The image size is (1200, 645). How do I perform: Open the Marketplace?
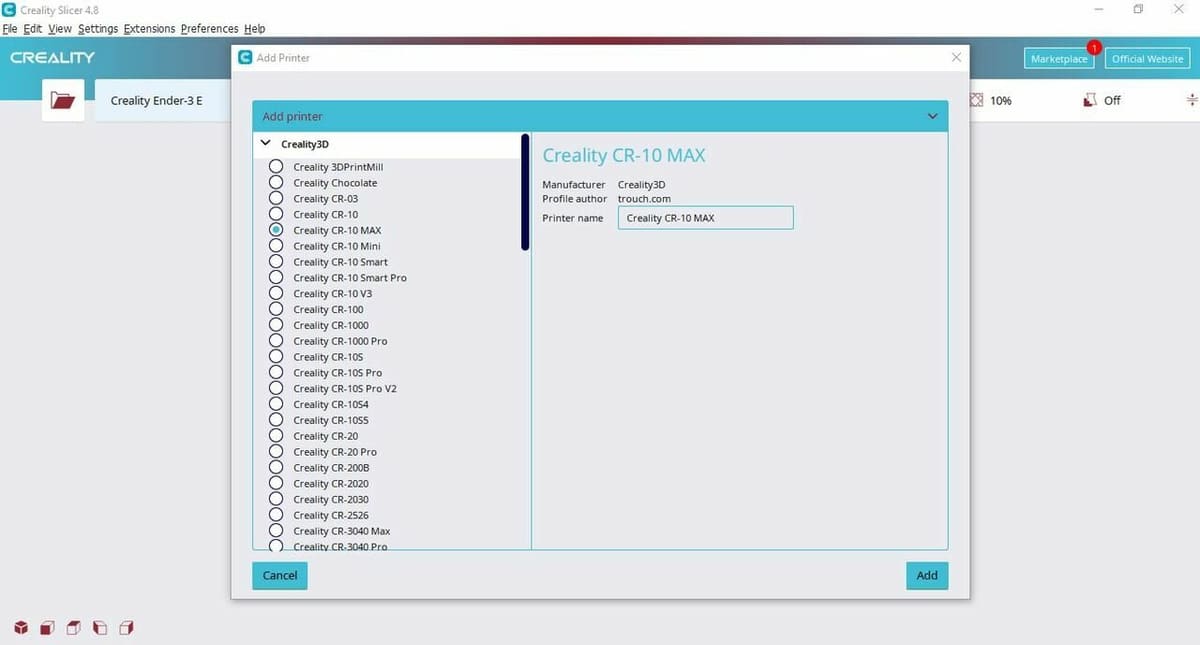click(x=1059, y=58)
